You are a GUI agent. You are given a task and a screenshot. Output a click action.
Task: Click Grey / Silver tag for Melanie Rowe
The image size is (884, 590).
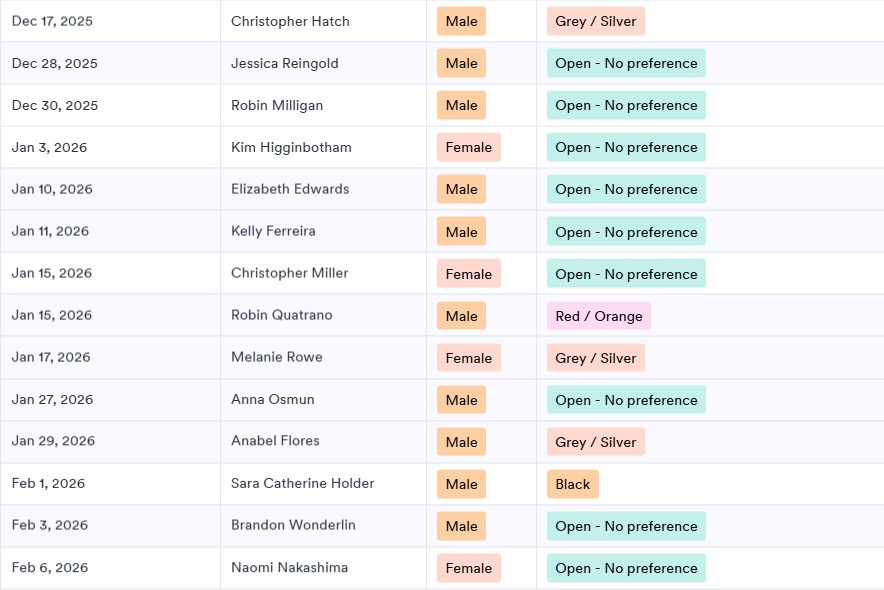(596, 358)
